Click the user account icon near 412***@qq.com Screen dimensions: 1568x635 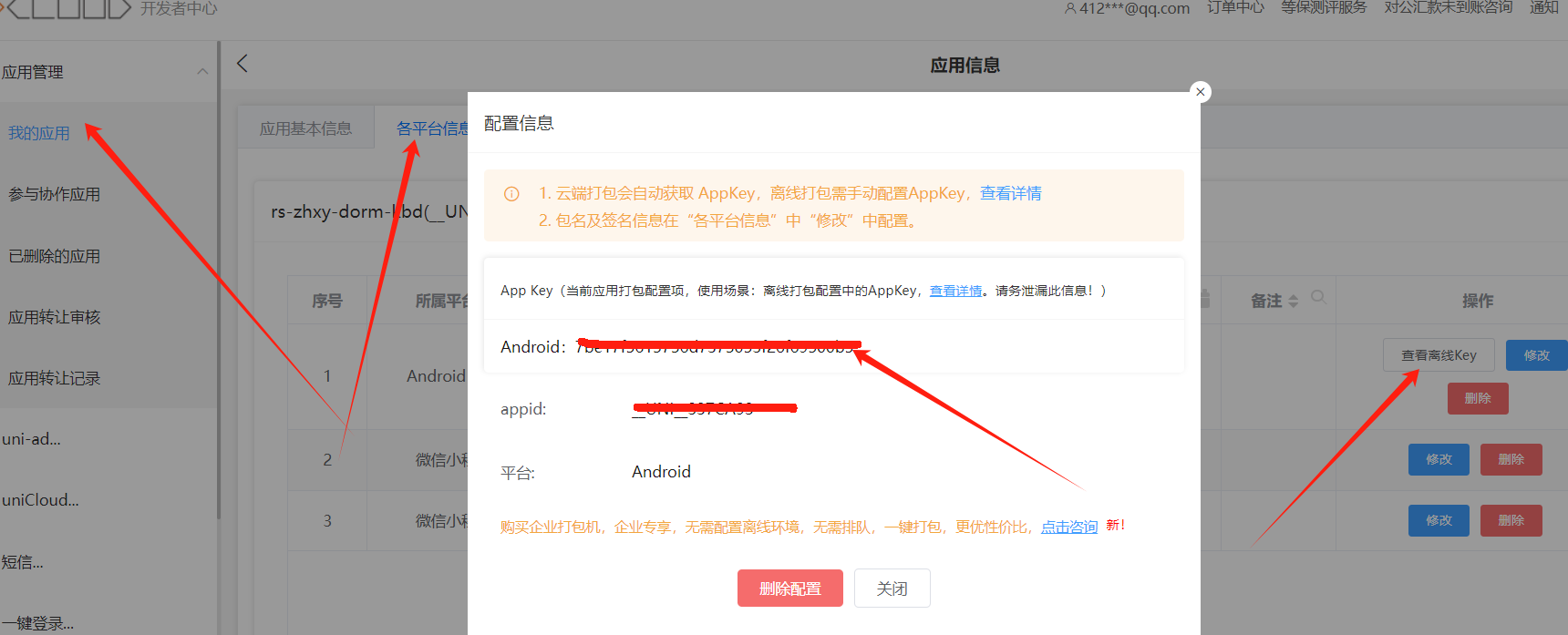pos(1070,8)
